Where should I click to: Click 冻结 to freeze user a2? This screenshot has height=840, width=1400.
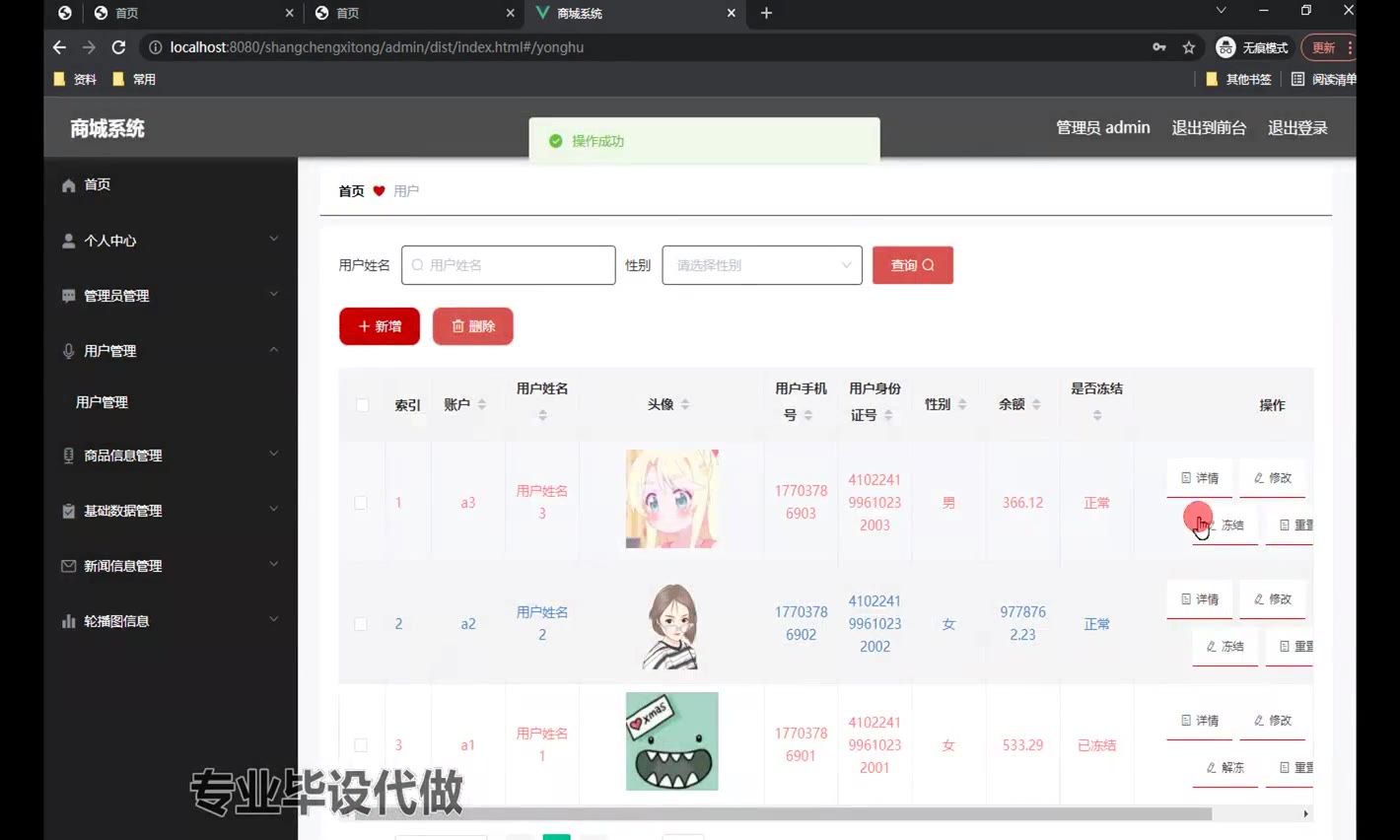pyautogui.click(x=1225, y=647)
